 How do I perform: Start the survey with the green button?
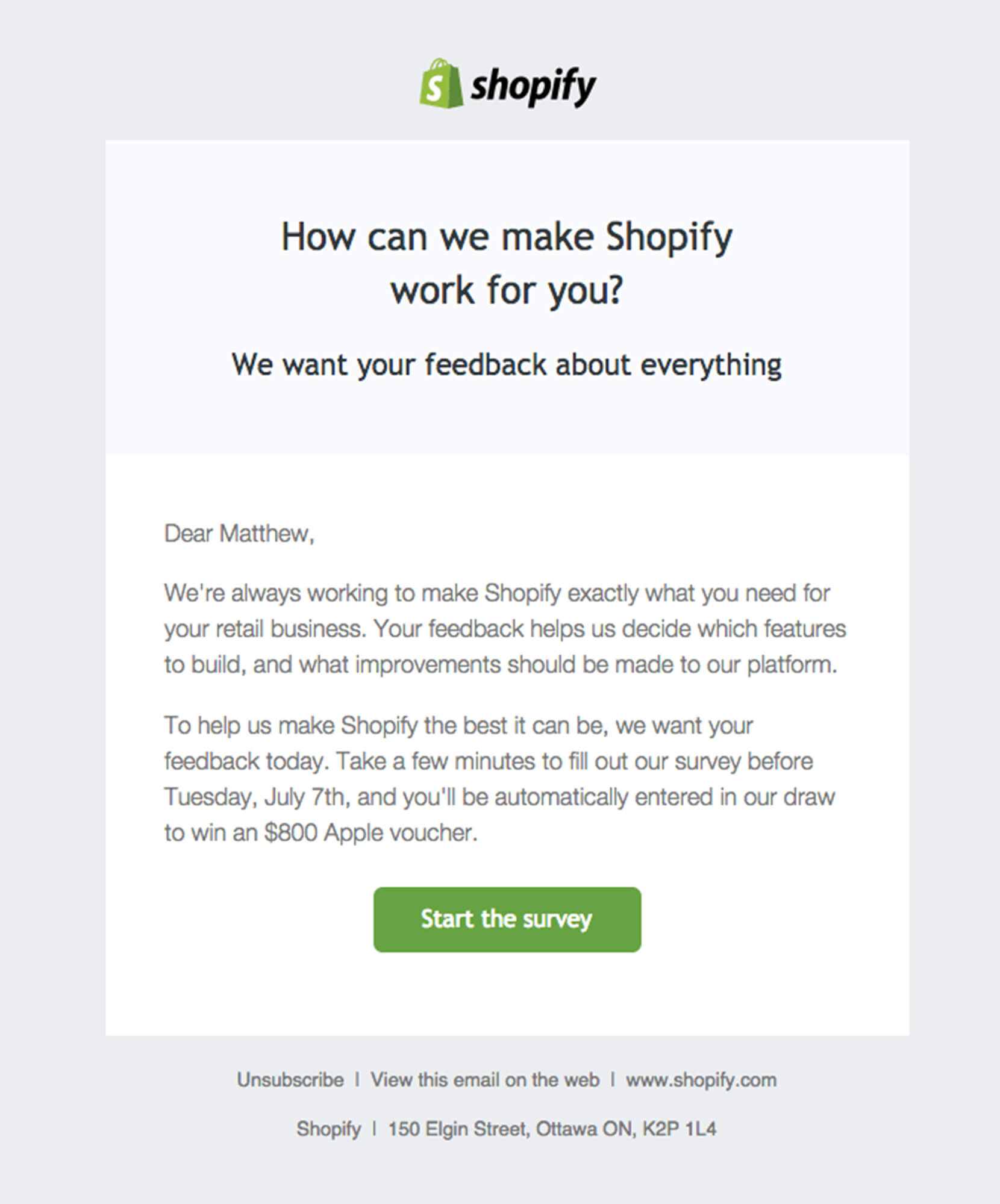click(507, 919)
